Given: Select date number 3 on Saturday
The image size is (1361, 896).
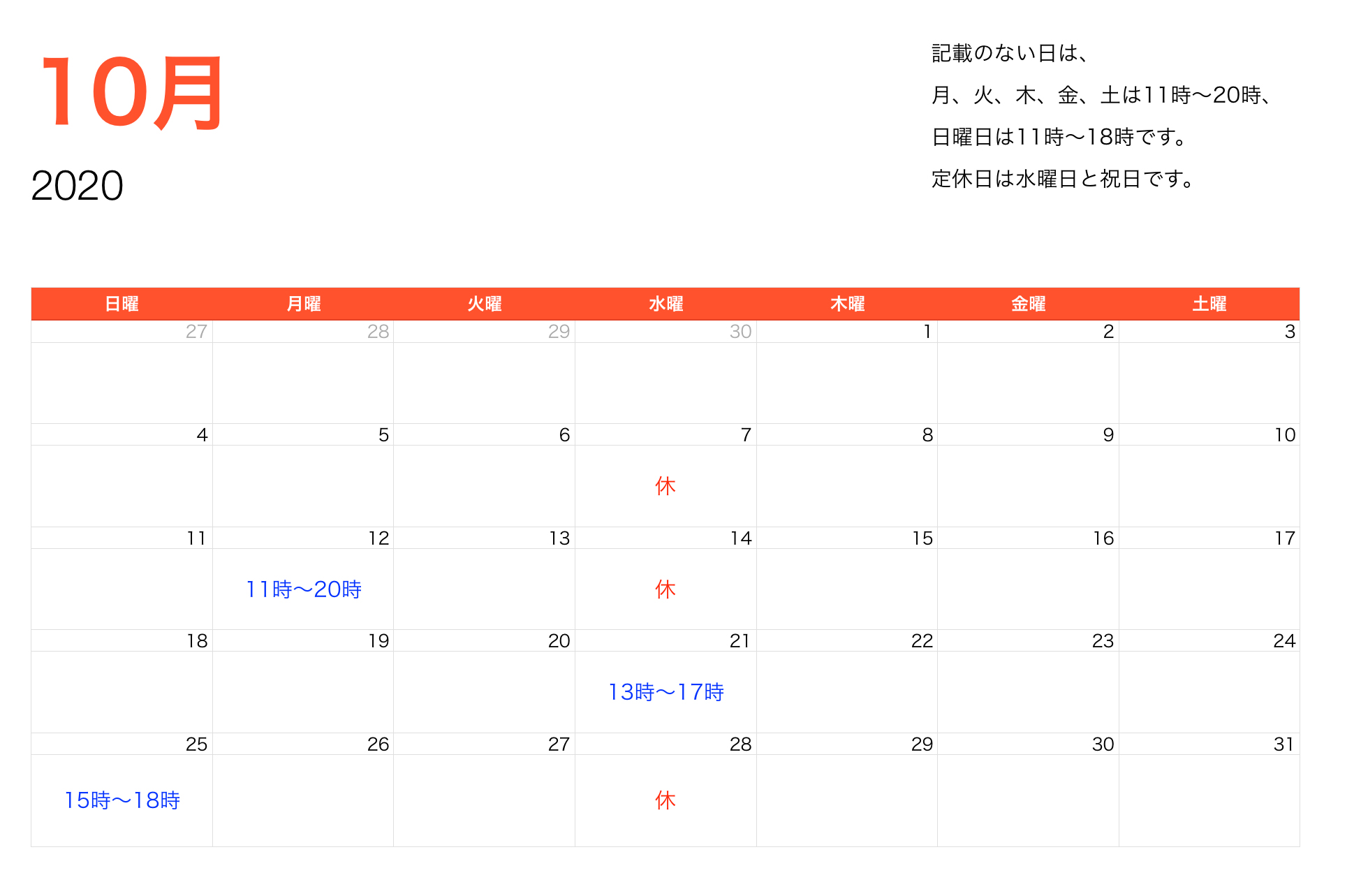Looking at the screenshot, I should tap(1290, 332).
